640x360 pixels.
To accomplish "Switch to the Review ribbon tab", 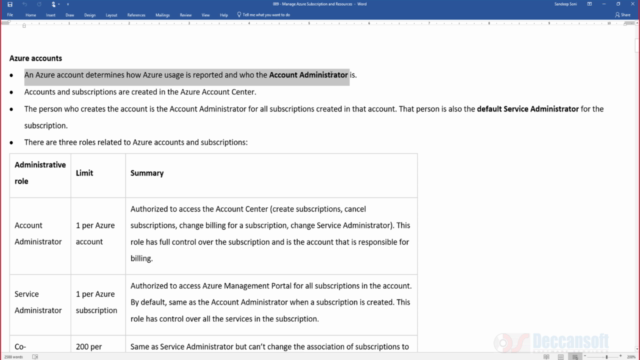I will tap(186, 15).
